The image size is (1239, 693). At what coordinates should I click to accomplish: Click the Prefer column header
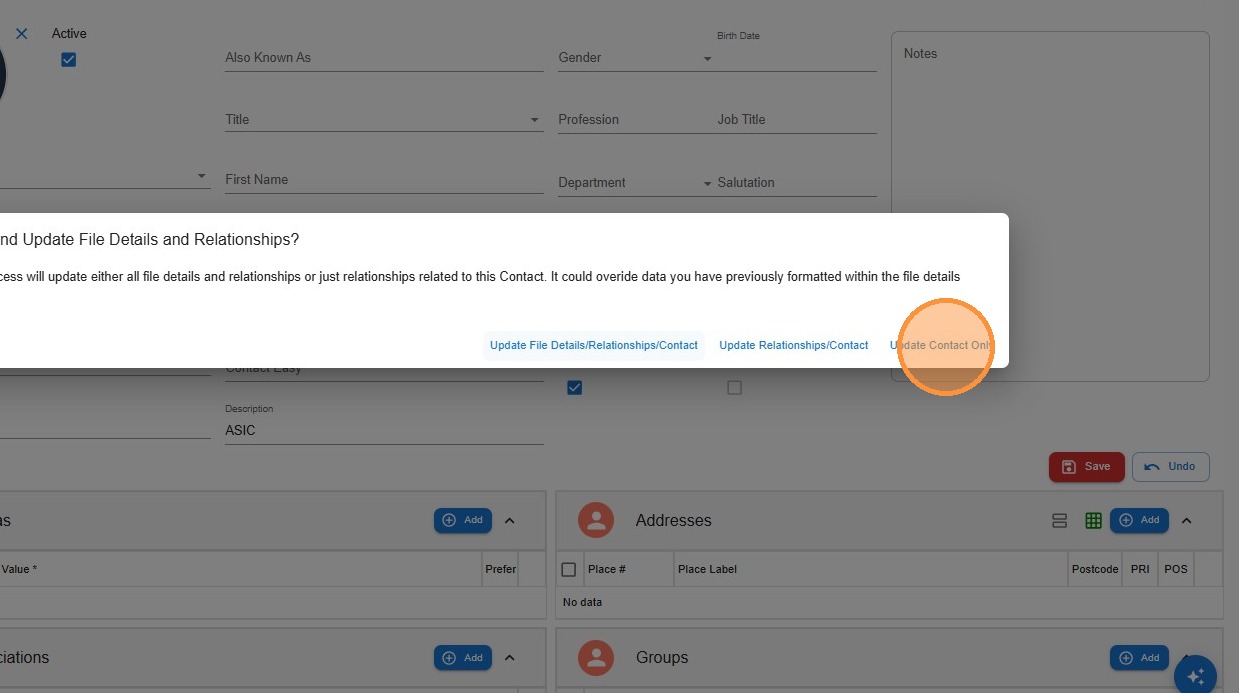(x=501, y=570)
